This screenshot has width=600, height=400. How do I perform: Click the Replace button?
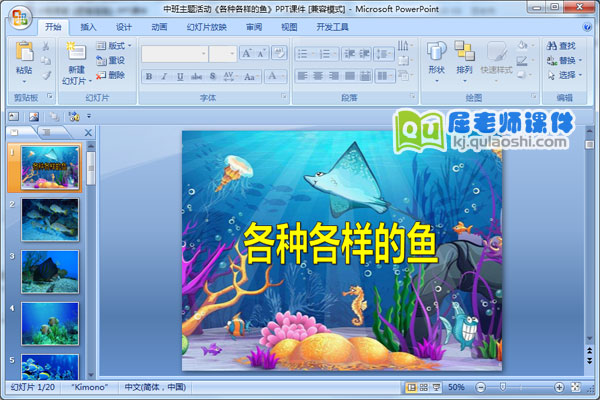[564, 60]
